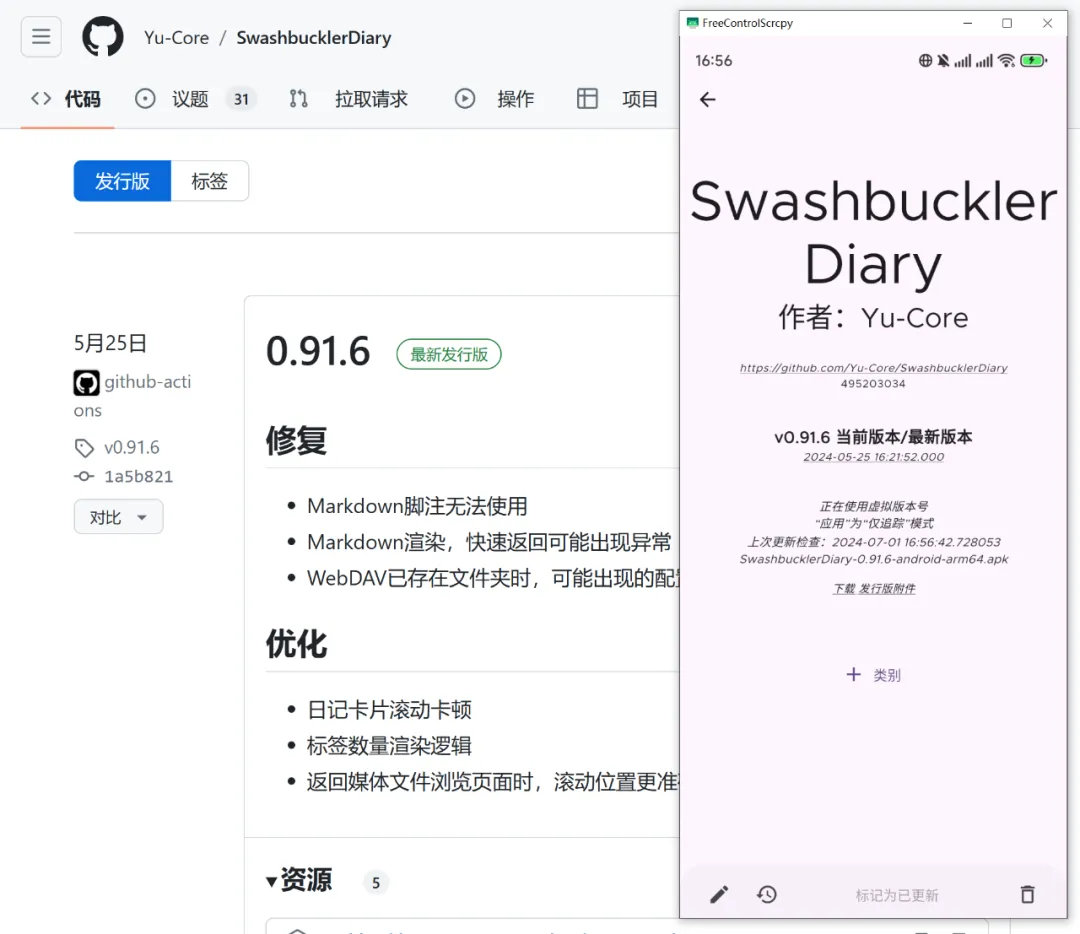
Task: Tap the first signal bars status icon
Action: 962,61
